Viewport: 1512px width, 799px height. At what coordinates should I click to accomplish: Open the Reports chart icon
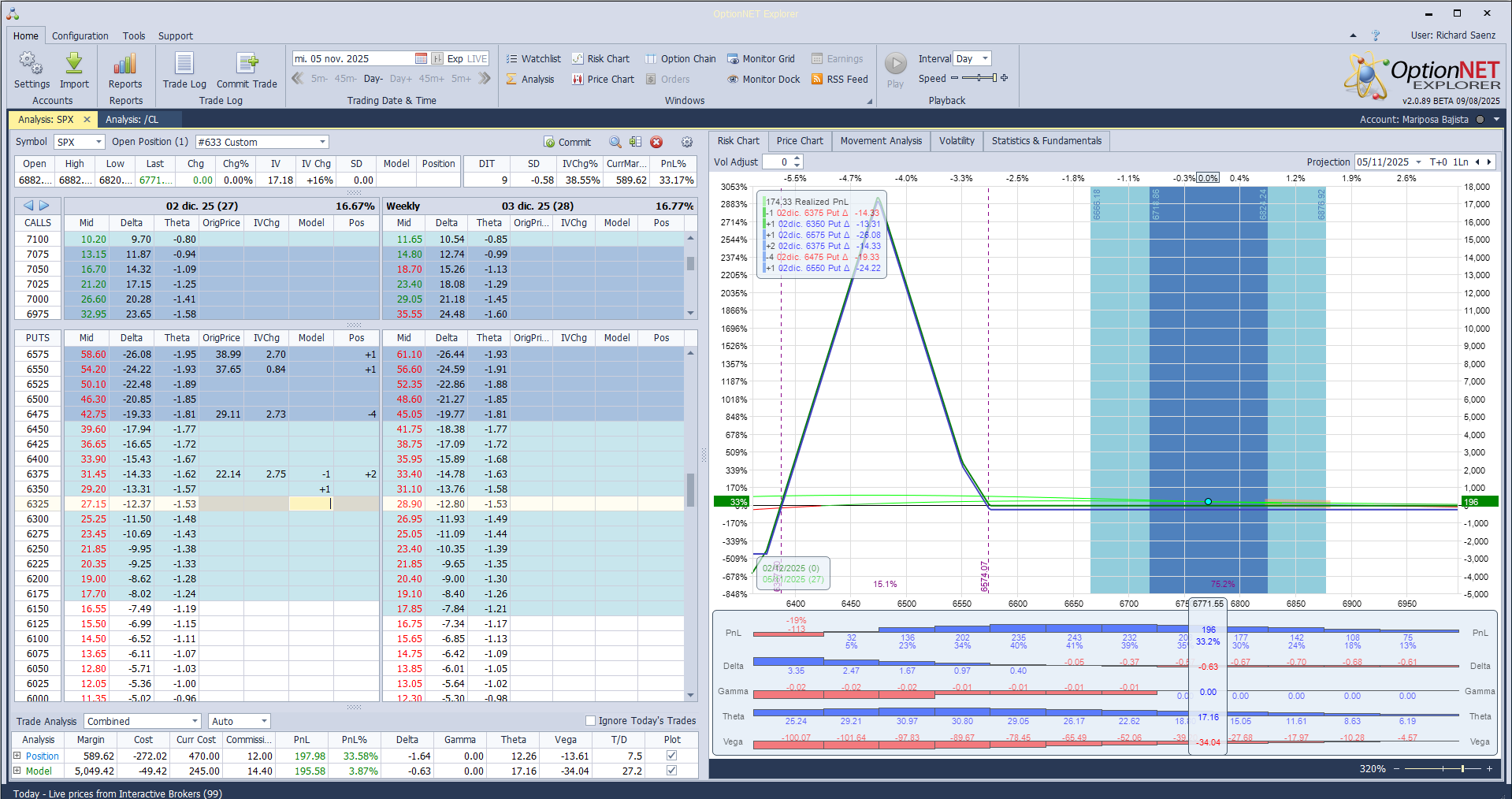click(125, 64)
